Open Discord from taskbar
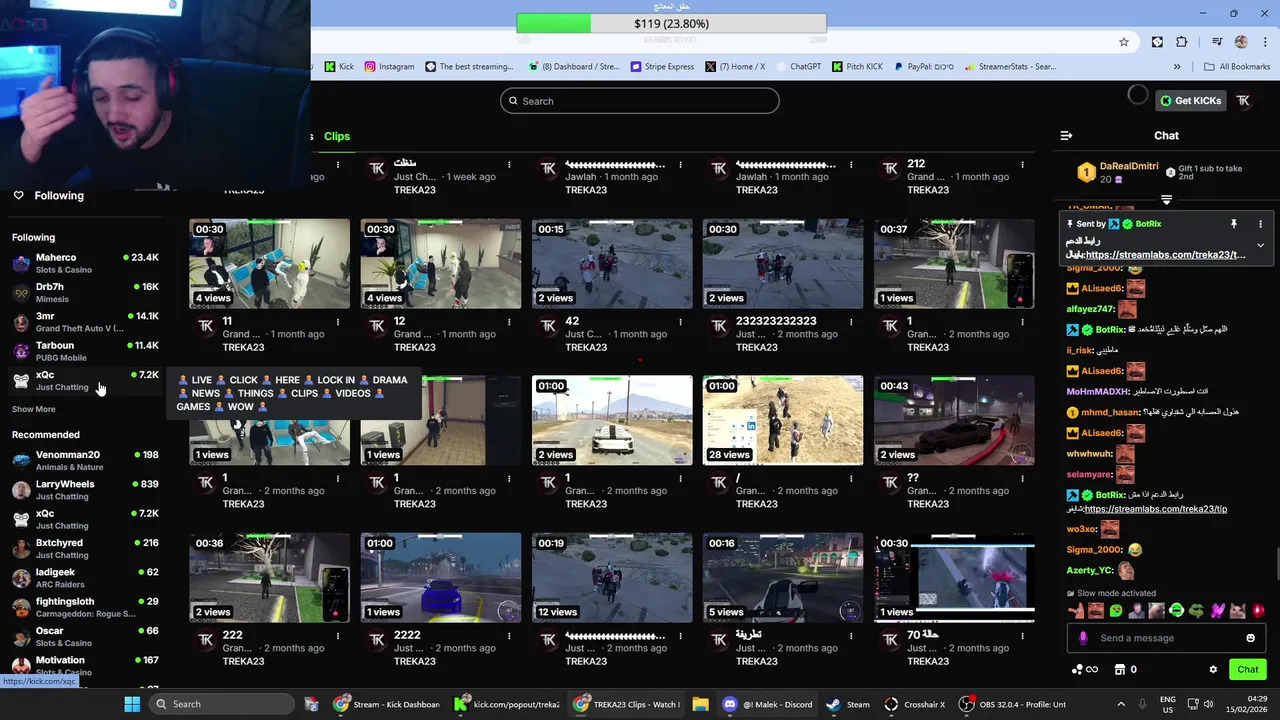This screenshot has height=720, width=1280. pos(768,704)
